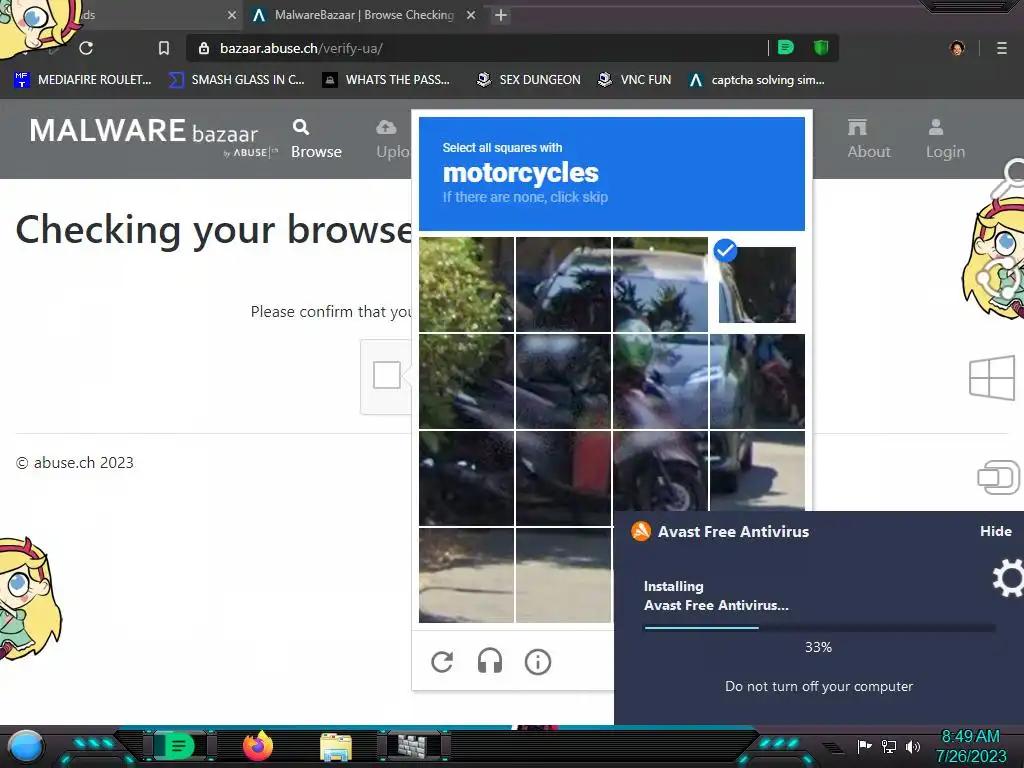Click the Avast orange logo icon

(641, 531)
